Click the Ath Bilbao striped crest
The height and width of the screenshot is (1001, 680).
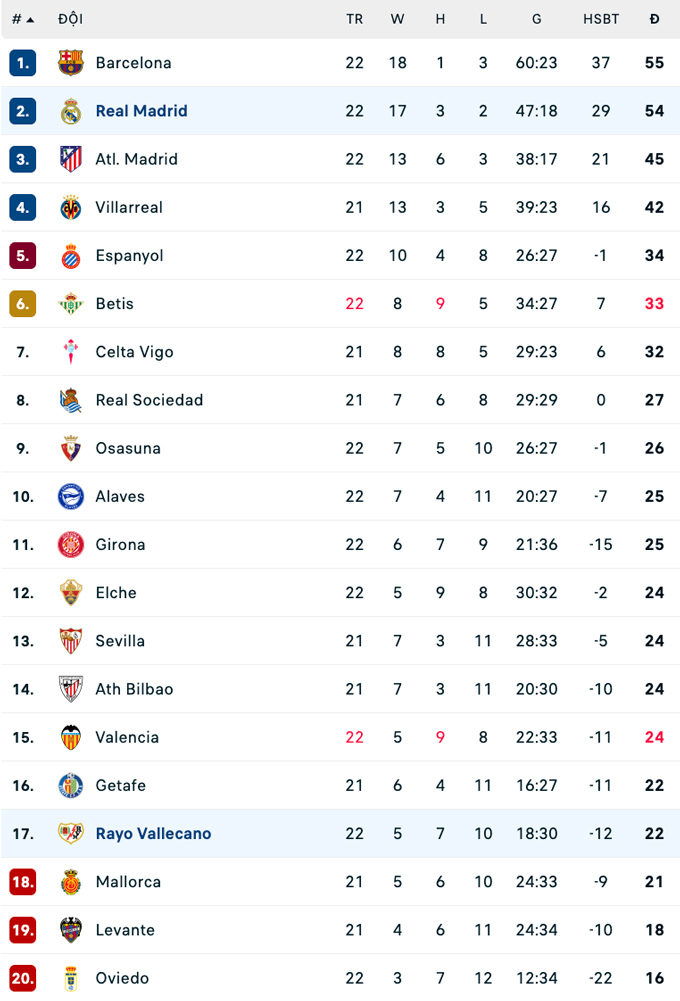click(71, 689)
